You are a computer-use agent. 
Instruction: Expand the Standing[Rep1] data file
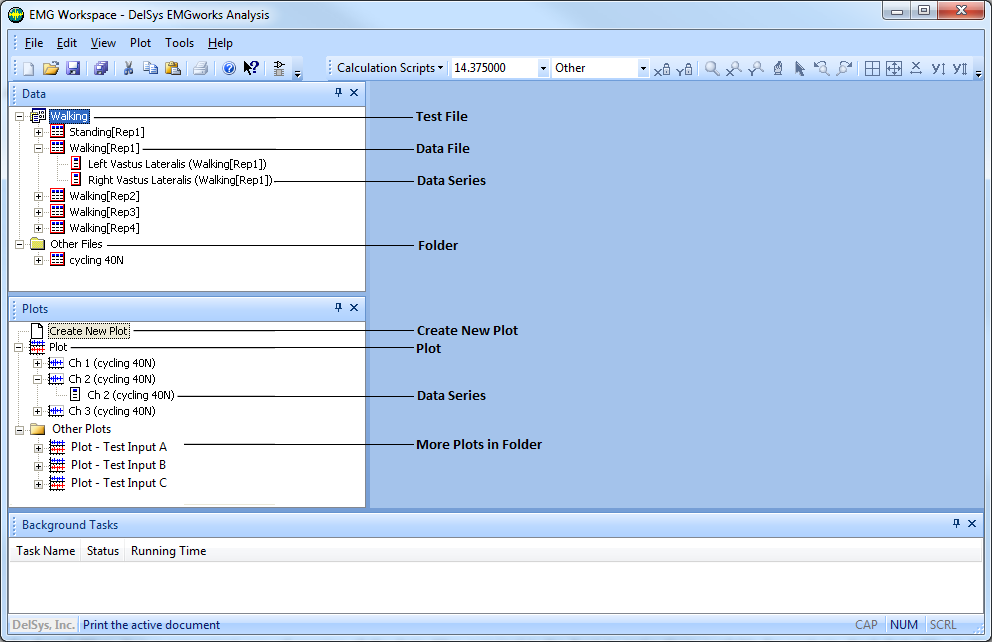[x=39, y=132]
